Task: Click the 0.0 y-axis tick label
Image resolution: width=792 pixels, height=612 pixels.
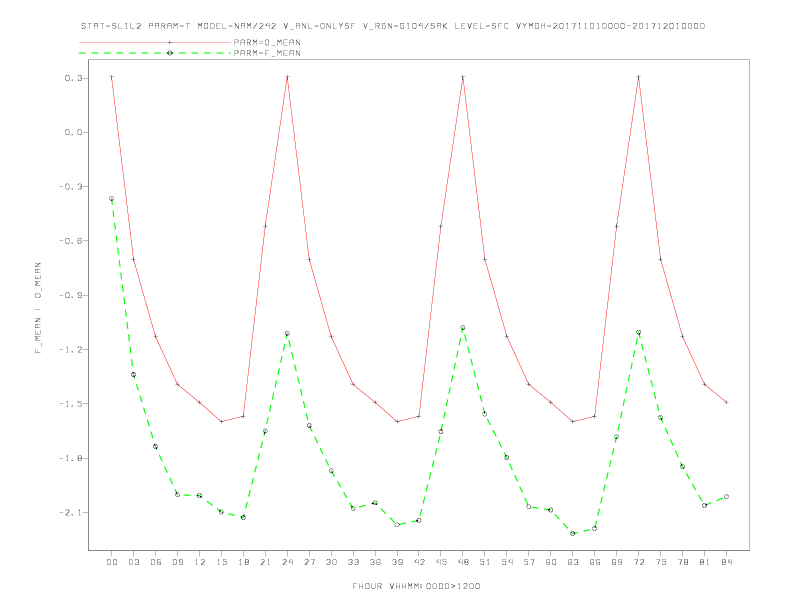Action: tap(76, 132)
